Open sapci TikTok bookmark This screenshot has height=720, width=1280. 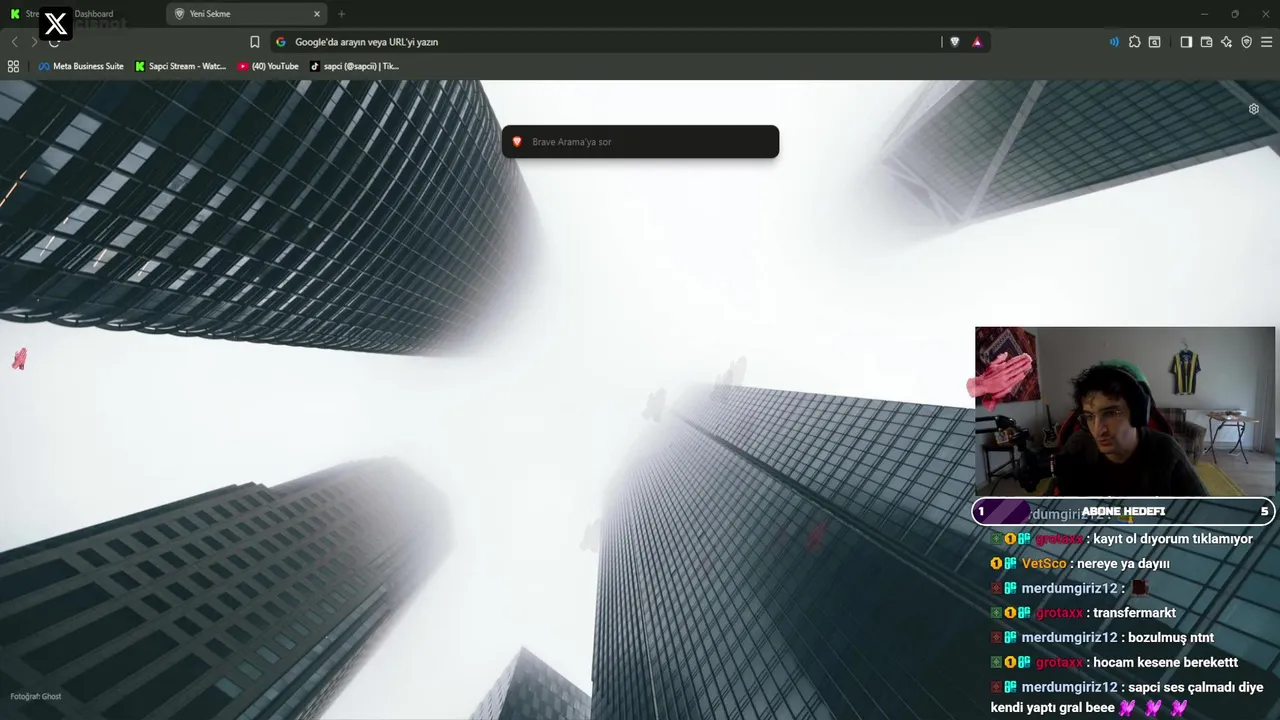click(x=354, y=66)
